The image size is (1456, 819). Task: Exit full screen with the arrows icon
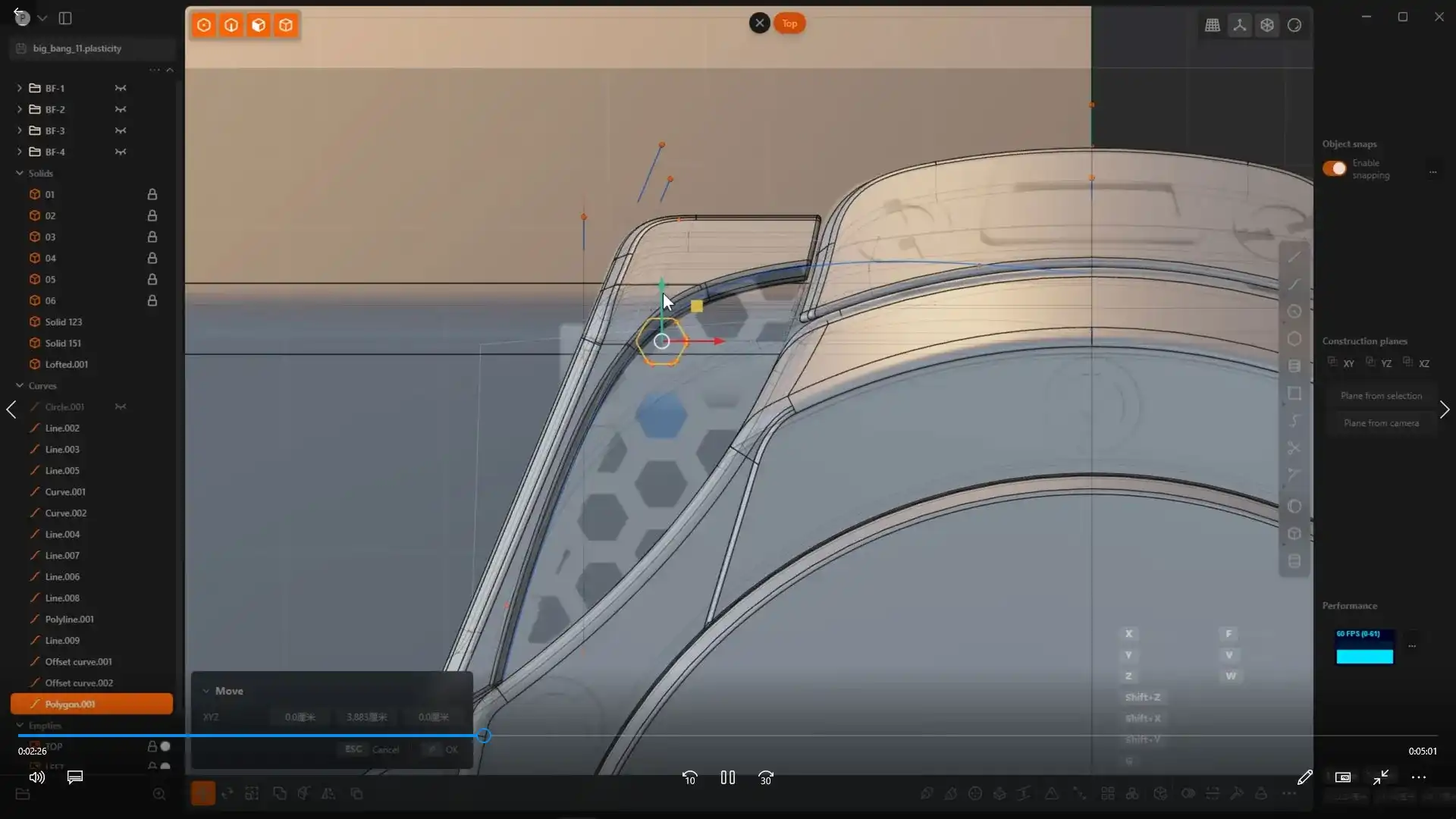(1380, 777)
